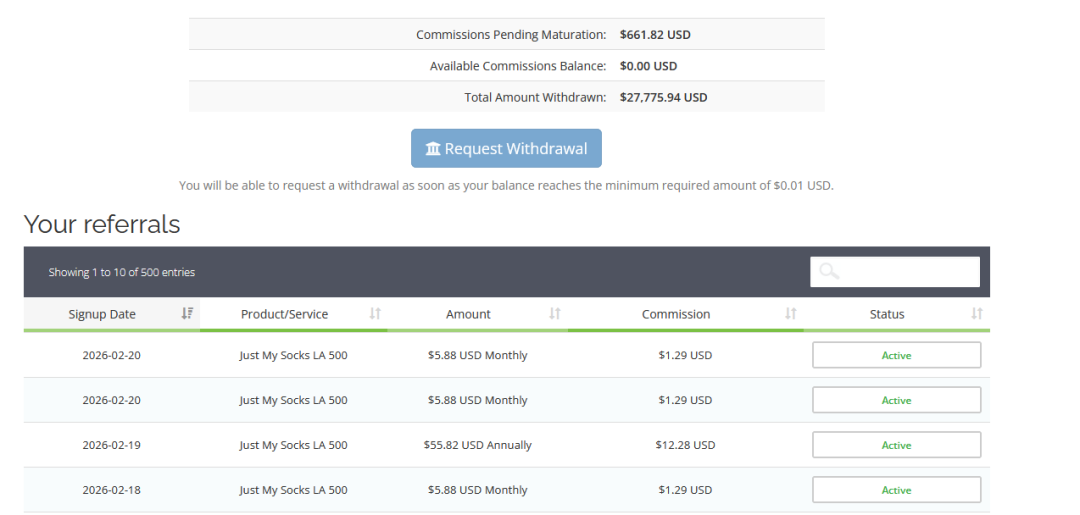Click the second row's Active status button
Screen dimensions: 1080x515
pos(896,400)
